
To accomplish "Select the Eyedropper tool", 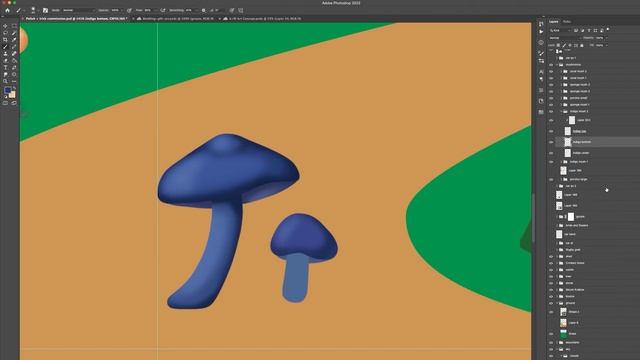I will [14, 40].
